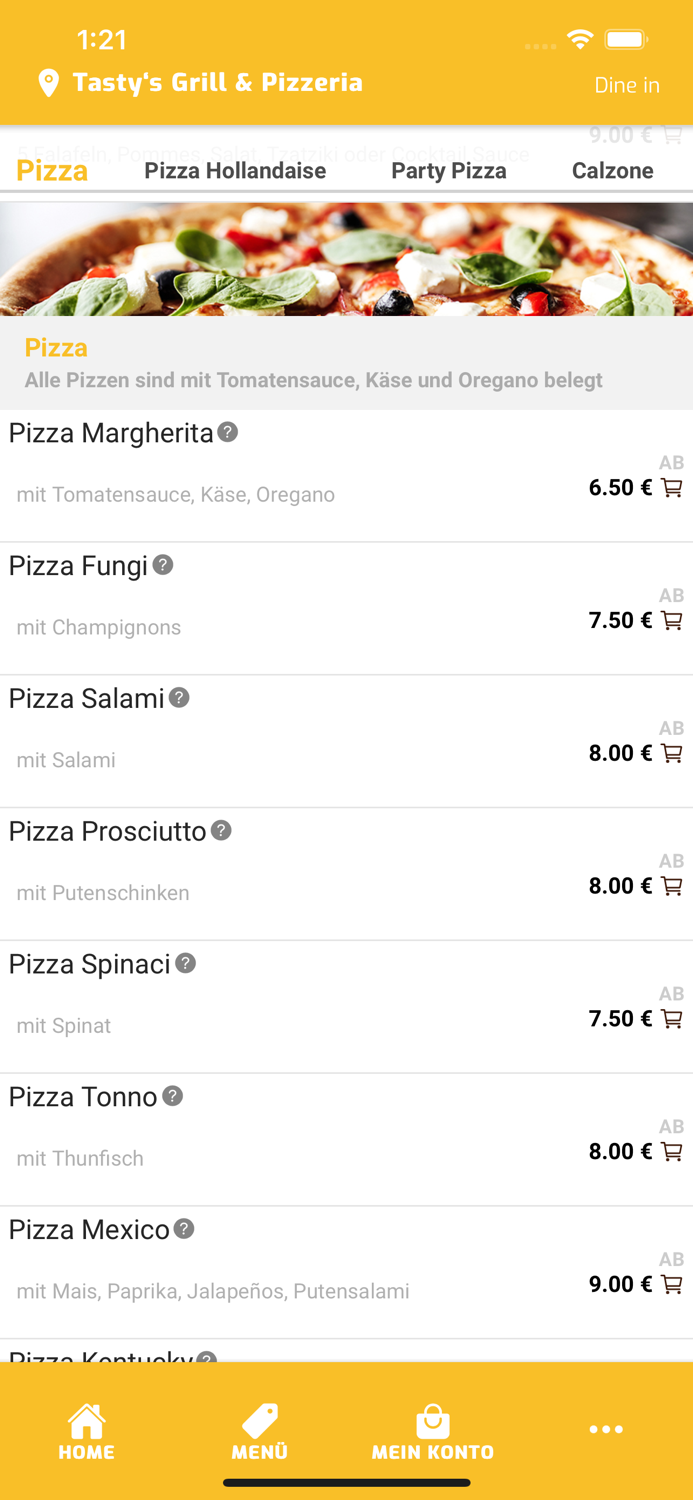Switch to the Calzone tab
Screen dimensions: 693x1500
[613, 171]
